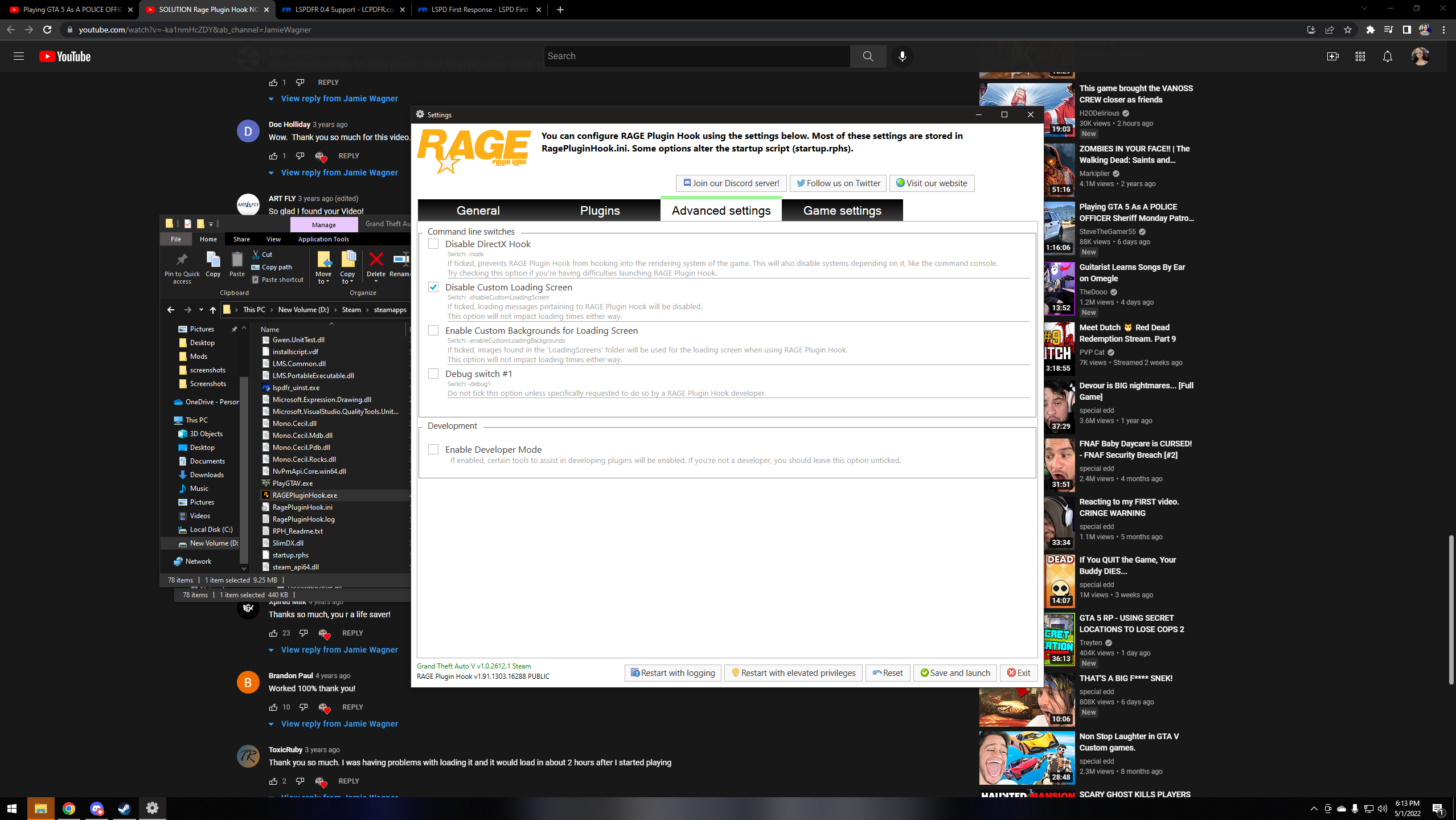
Task: Open YouTube apps grid icon
Action: click(1360, 56)
